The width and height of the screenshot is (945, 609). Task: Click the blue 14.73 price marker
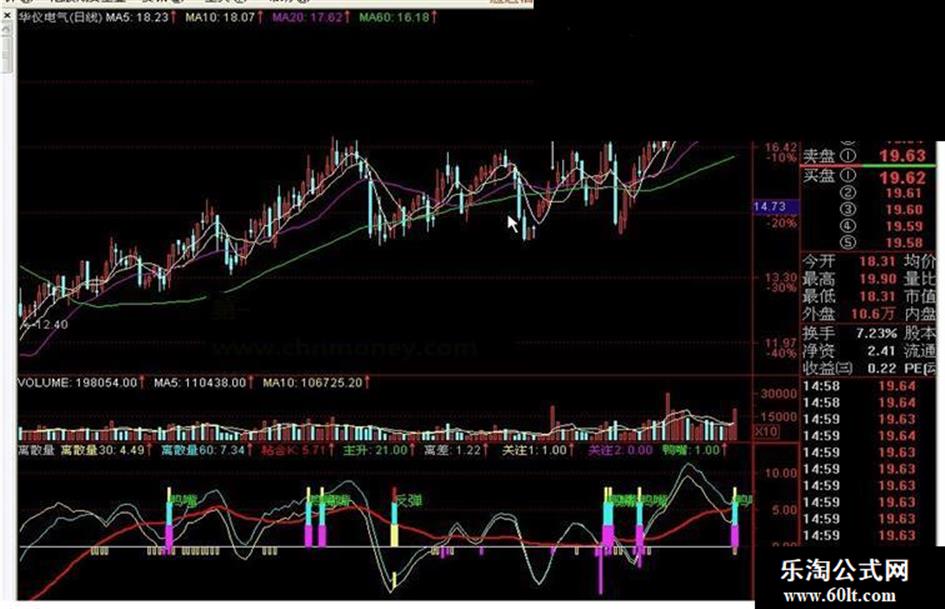point(774,207)
